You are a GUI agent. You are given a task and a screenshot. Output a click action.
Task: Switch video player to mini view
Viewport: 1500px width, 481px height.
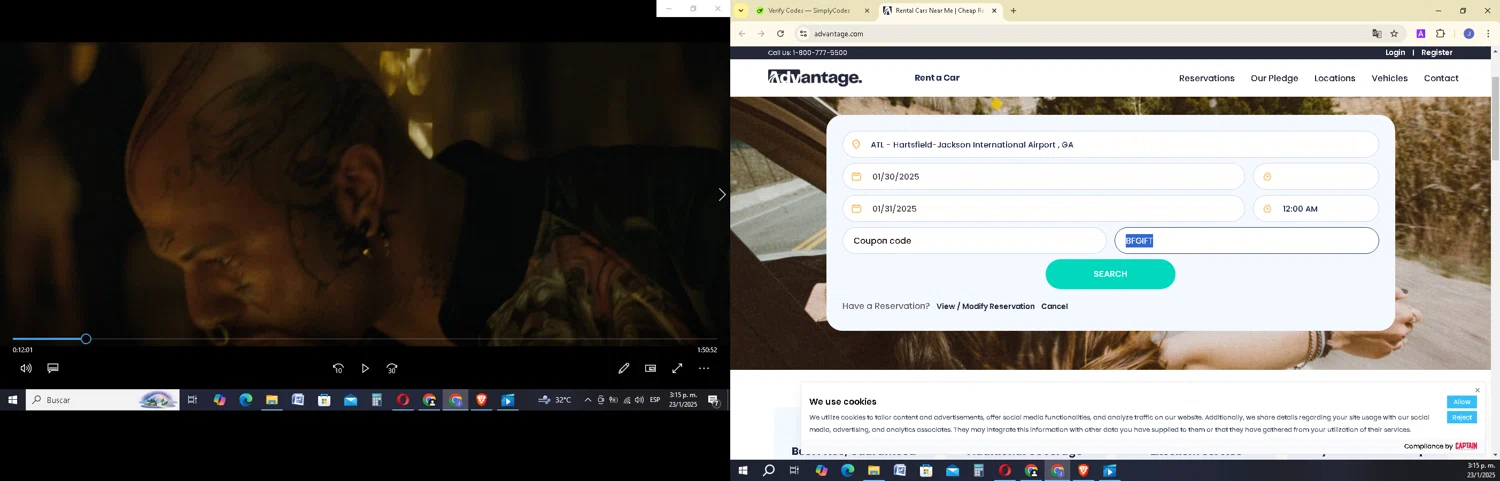(650, 368)
